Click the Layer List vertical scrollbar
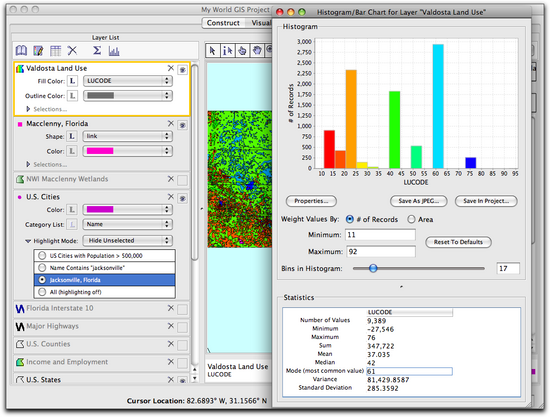Viewport: 550px width, 417px height. 195,162
